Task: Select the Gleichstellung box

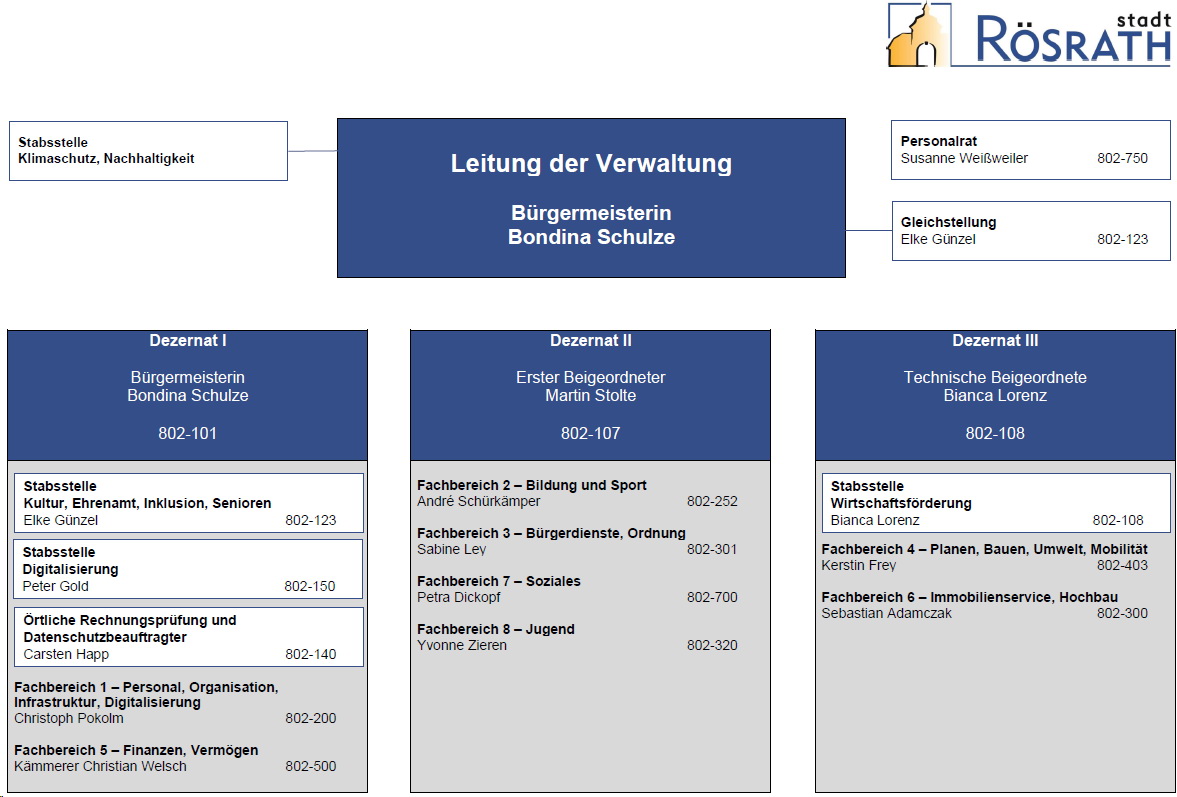Action: [x=1030, y=231]
